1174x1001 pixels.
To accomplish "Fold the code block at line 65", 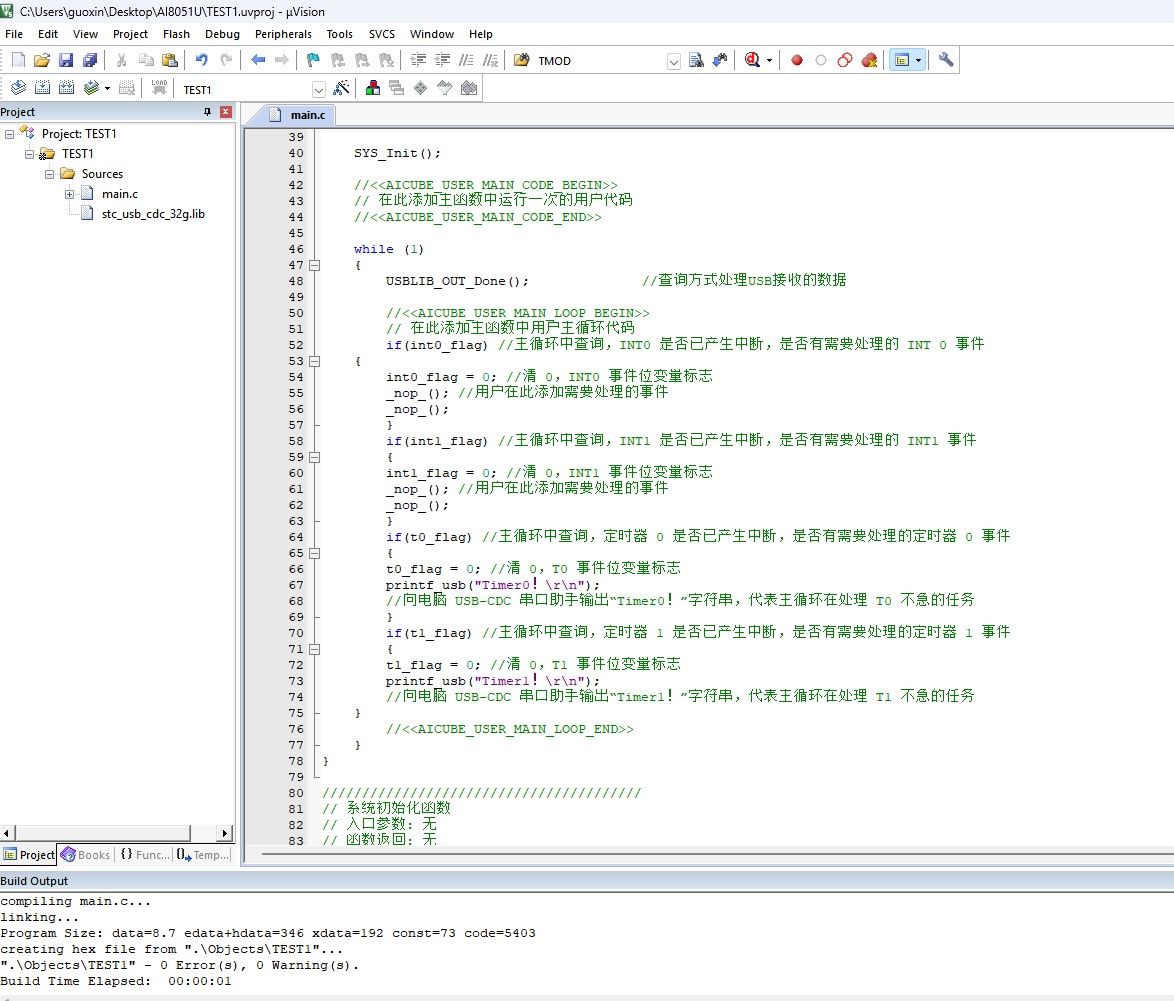I will [x=314, y=553].
